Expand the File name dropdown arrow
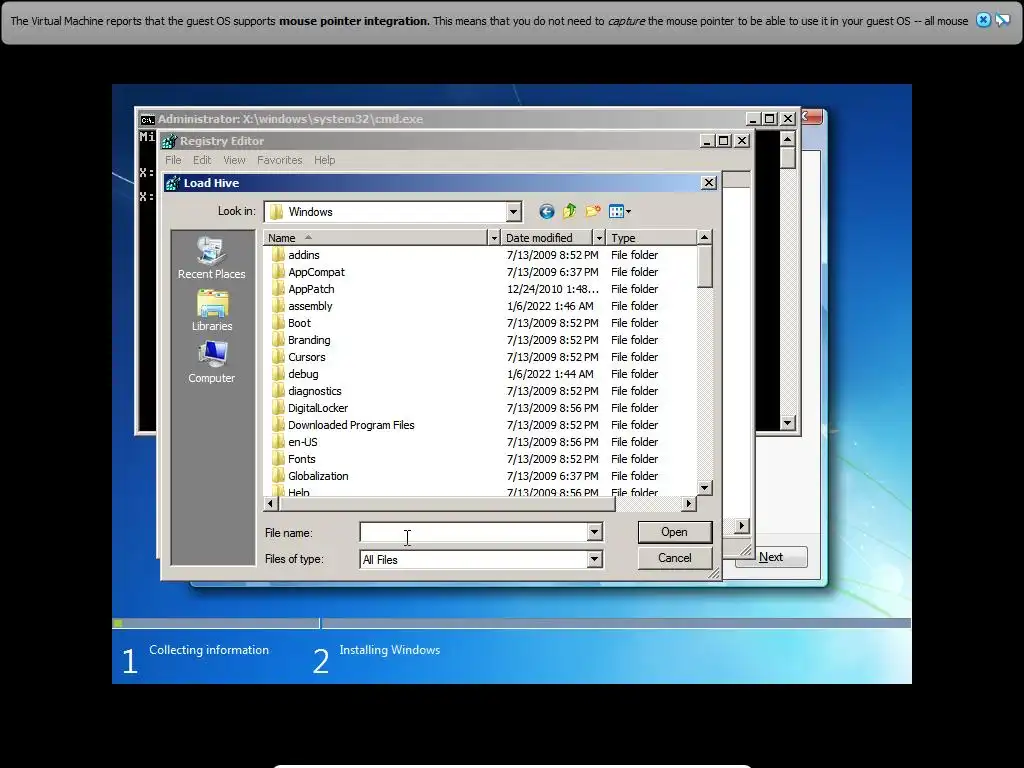 pos(594,532)
